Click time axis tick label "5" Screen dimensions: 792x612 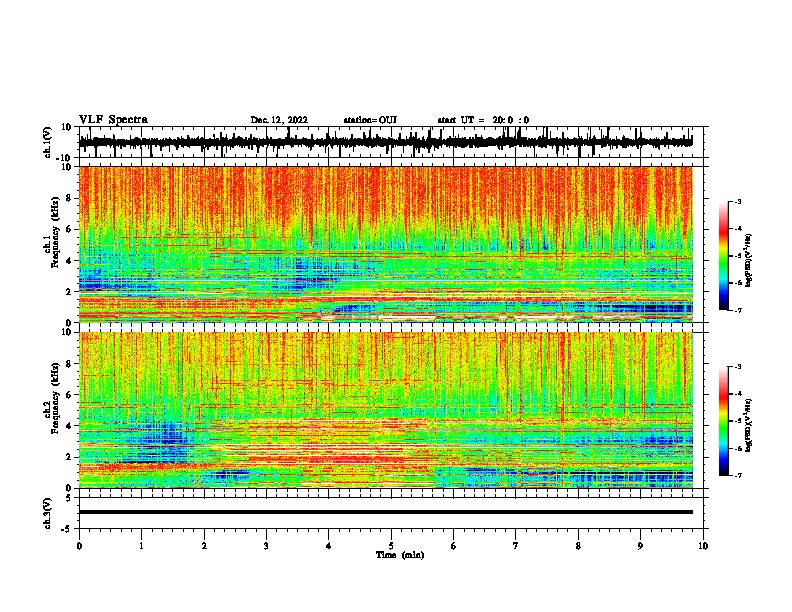pos(391,546)
